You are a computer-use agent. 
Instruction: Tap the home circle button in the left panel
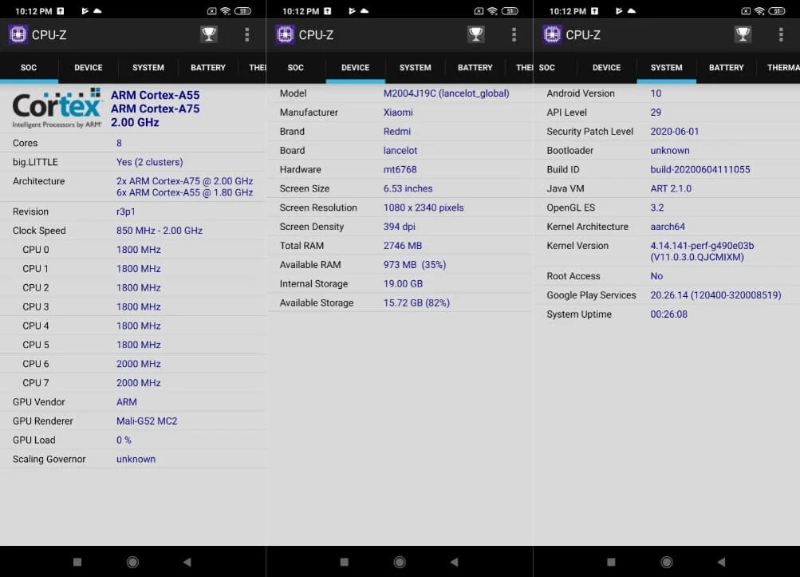click(x=133, y=562)
